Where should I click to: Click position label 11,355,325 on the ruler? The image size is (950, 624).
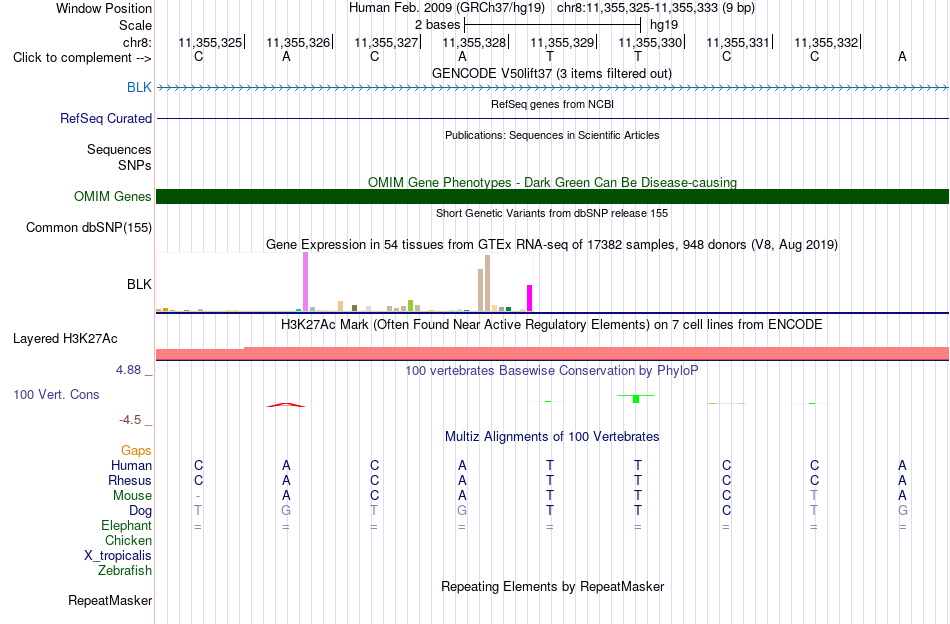[210, 42]
